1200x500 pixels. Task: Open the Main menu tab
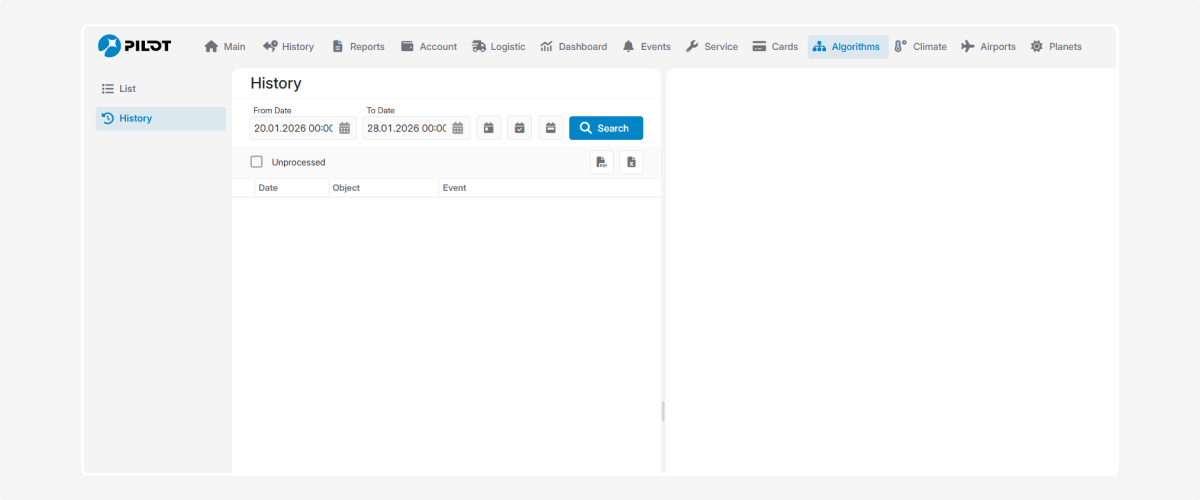[225, 47]
